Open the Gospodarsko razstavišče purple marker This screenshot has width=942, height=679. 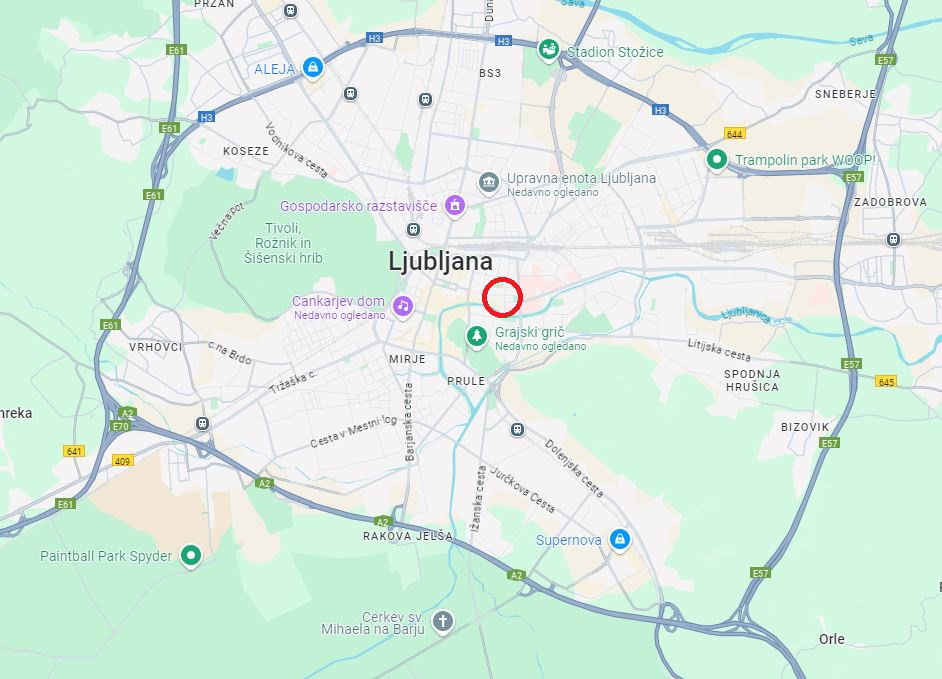(455, 206)
